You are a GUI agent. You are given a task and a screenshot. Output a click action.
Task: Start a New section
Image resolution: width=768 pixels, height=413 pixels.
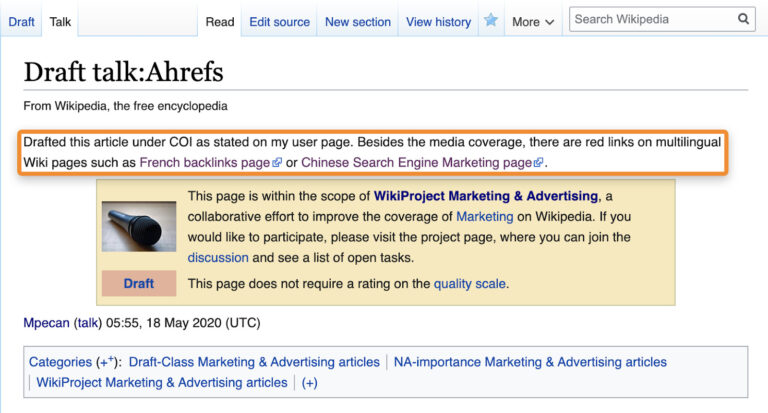pos(358,22)
